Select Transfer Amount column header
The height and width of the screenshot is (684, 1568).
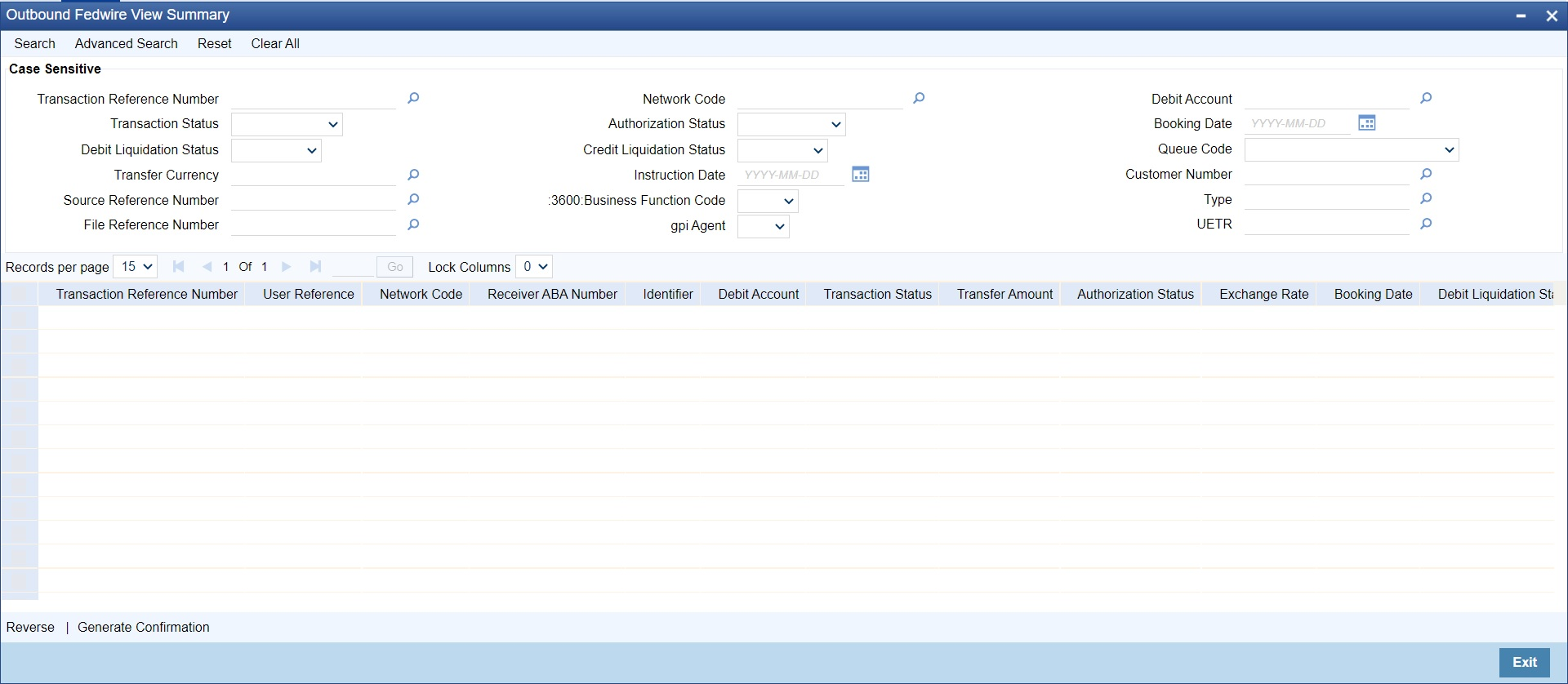1004,294
